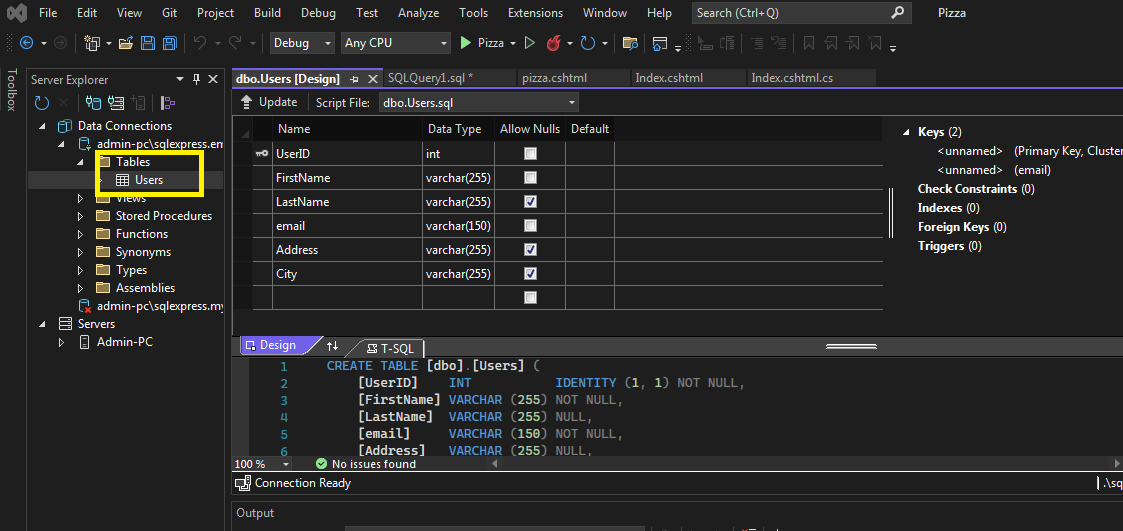Open the Any CPU platform dropdown
Viewport: 1123px width, 531px height.
(x=396, y=43)
